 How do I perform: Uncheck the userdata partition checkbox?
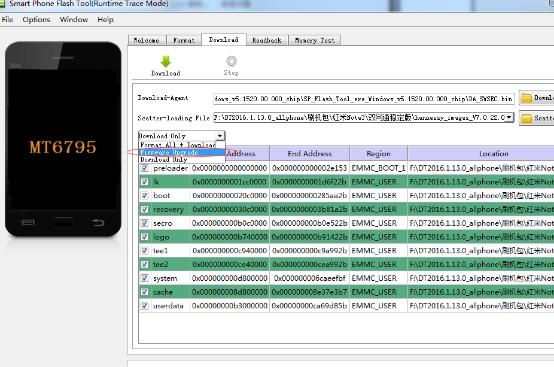(145, 306)
